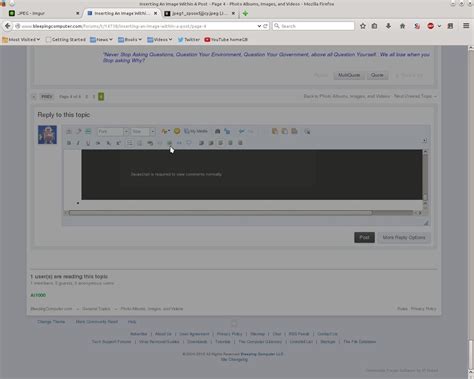This screenshot has width=474, height=379.
Task: Click the Change Theme footer link
Action: tap(51, 322)
